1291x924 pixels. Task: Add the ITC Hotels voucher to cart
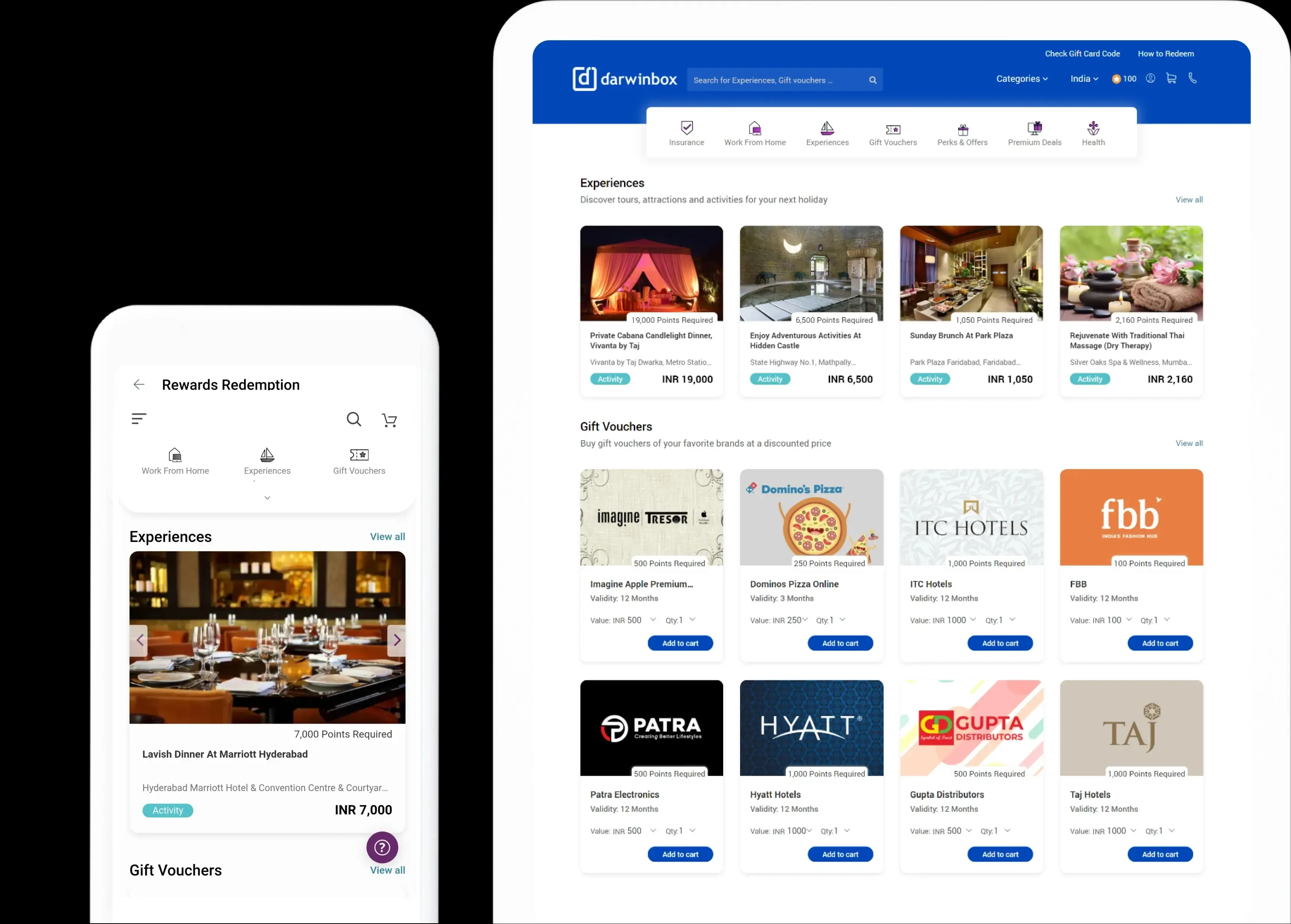[1000, 643]
